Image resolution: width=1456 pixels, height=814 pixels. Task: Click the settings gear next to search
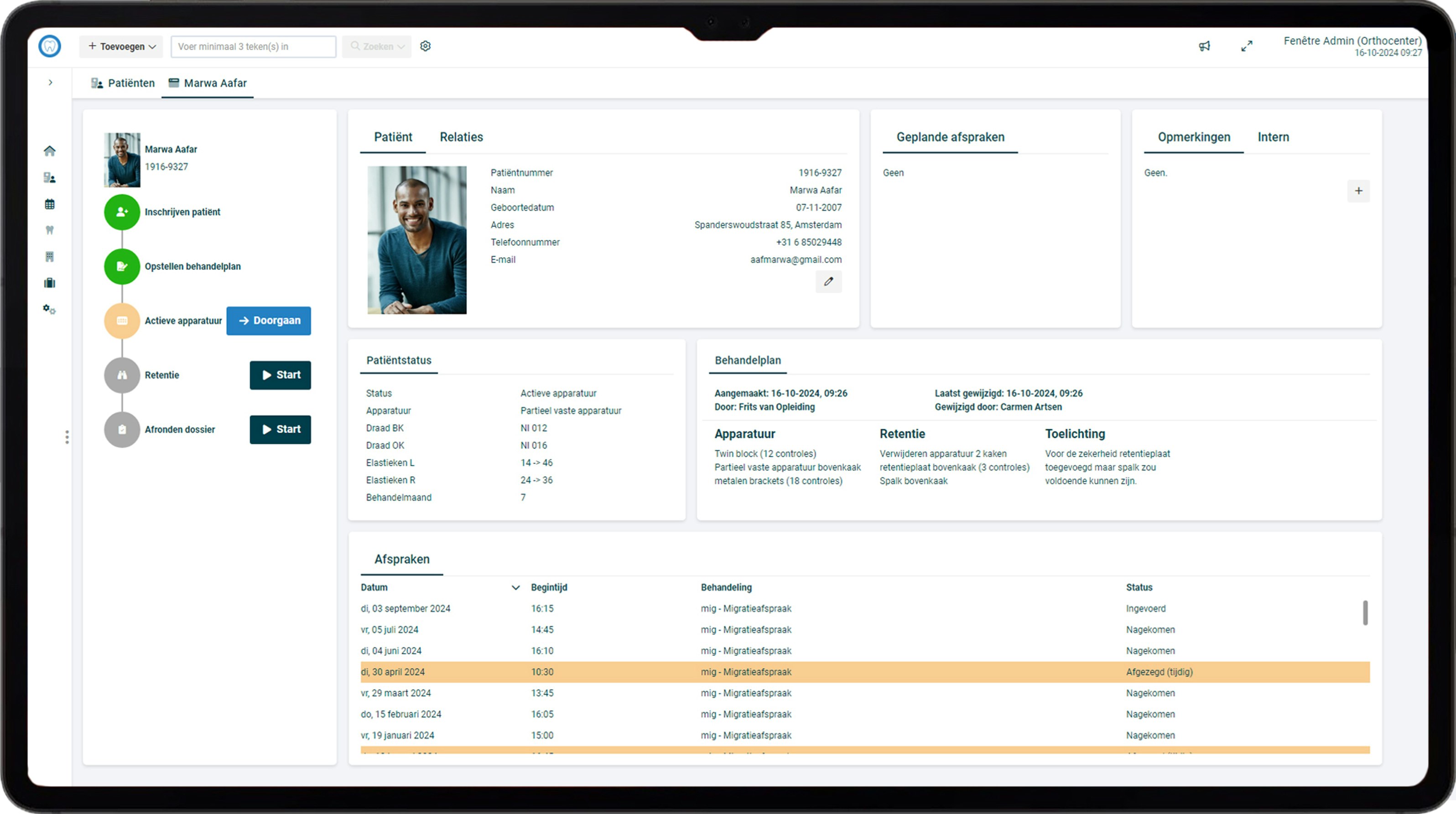[426, 47]
